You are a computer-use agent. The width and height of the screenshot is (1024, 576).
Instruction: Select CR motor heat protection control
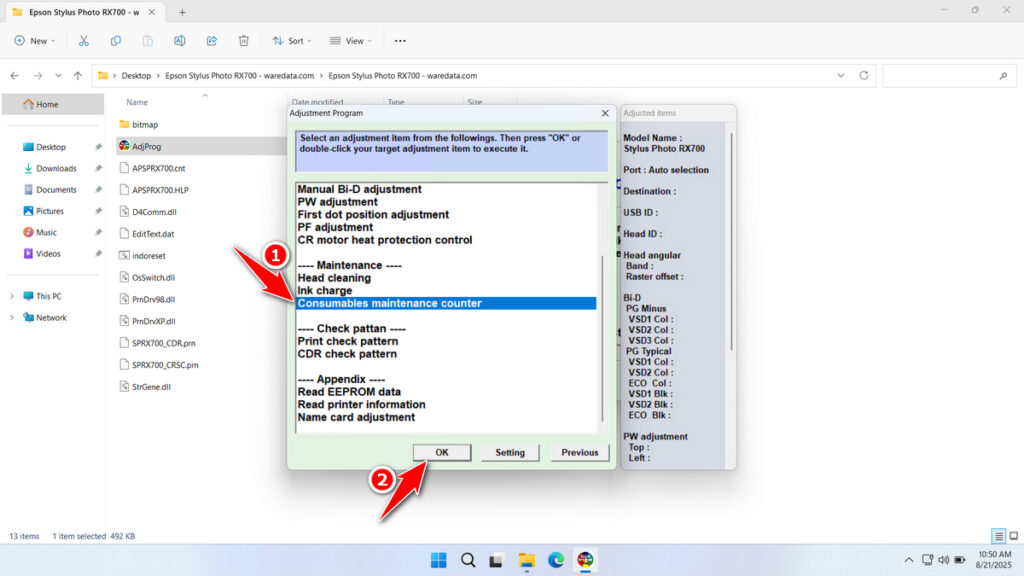(x=385, y=240)
